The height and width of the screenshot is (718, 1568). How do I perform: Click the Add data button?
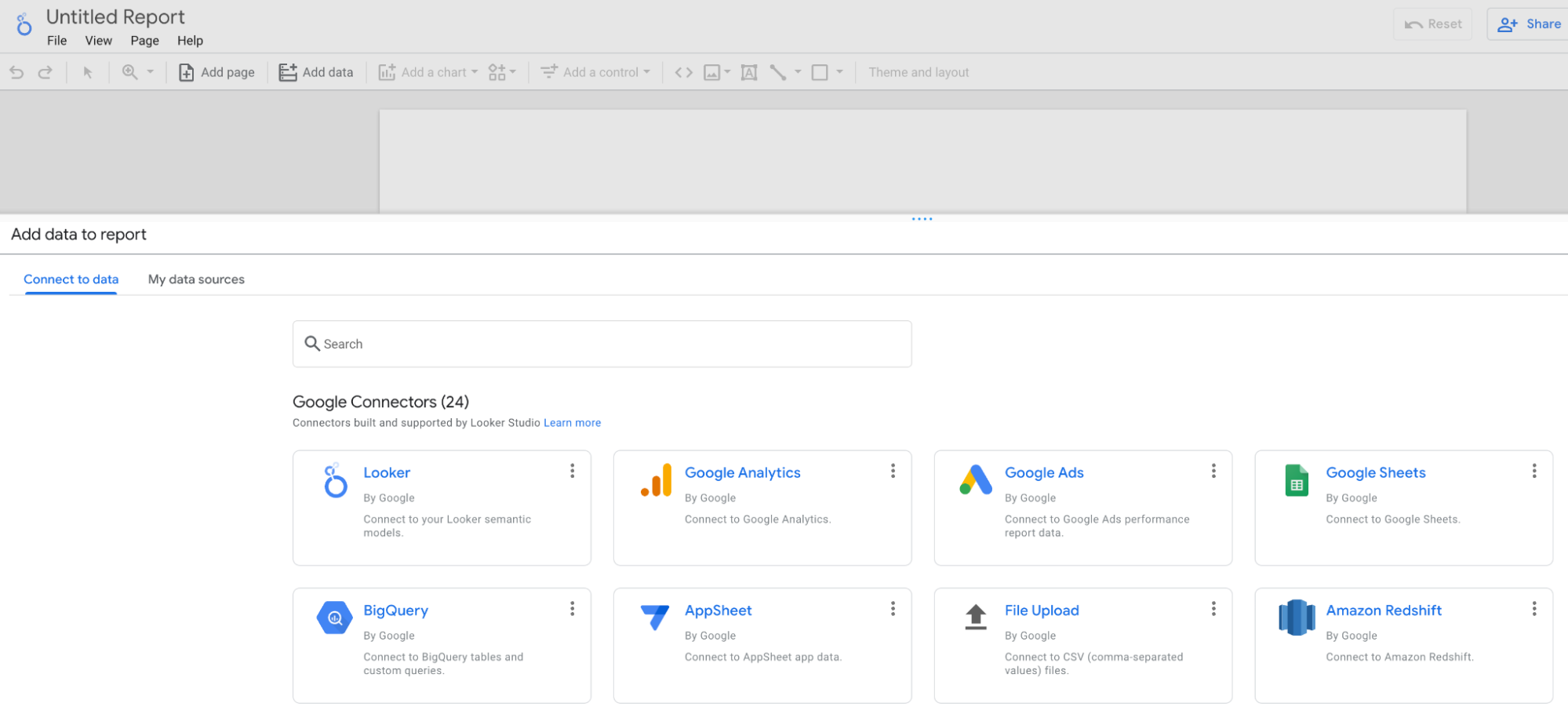pyautogui.click(x=316, y=72)
